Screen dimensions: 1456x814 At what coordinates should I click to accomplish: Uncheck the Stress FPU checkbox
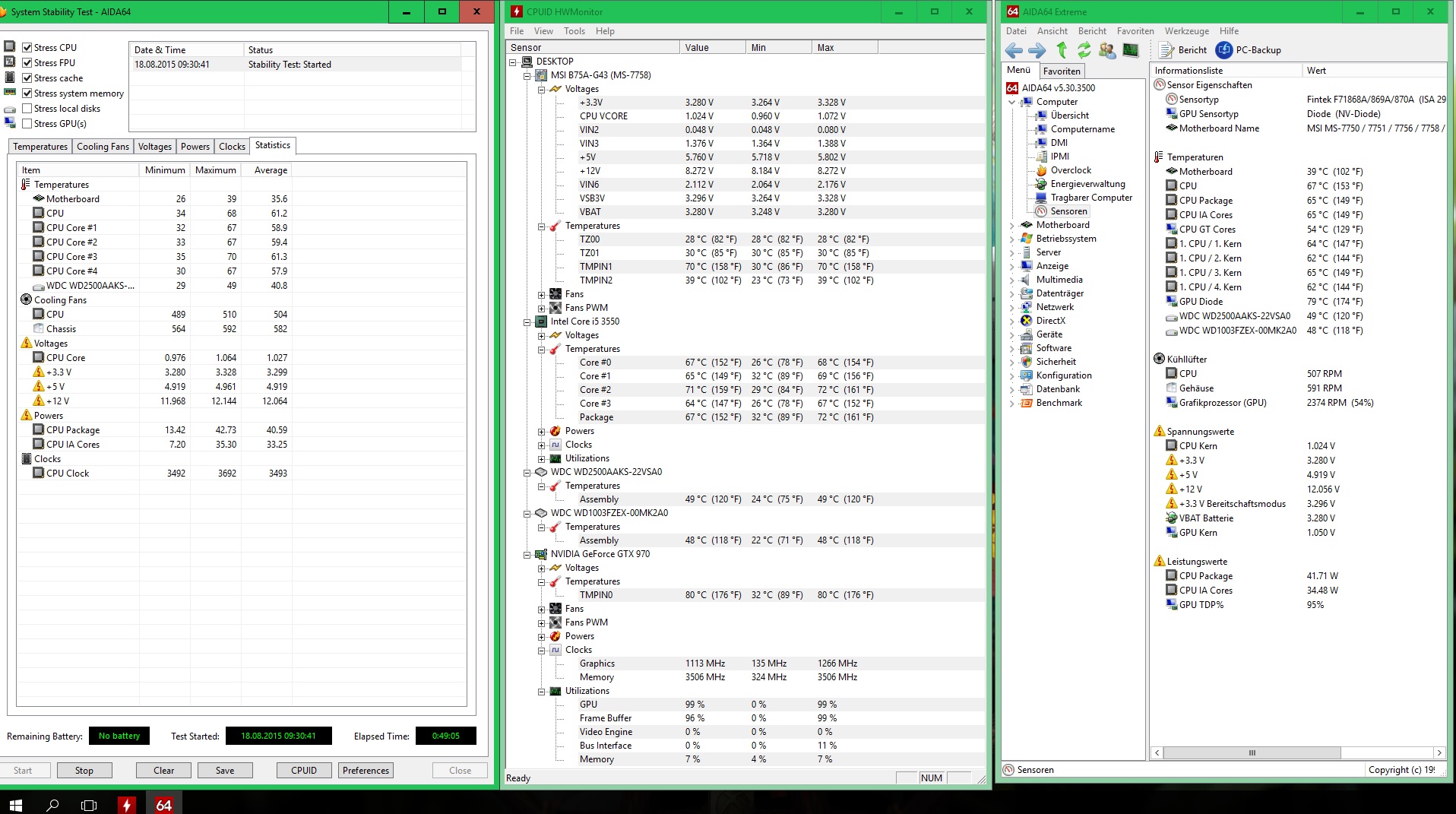click(x=27, y=63)
